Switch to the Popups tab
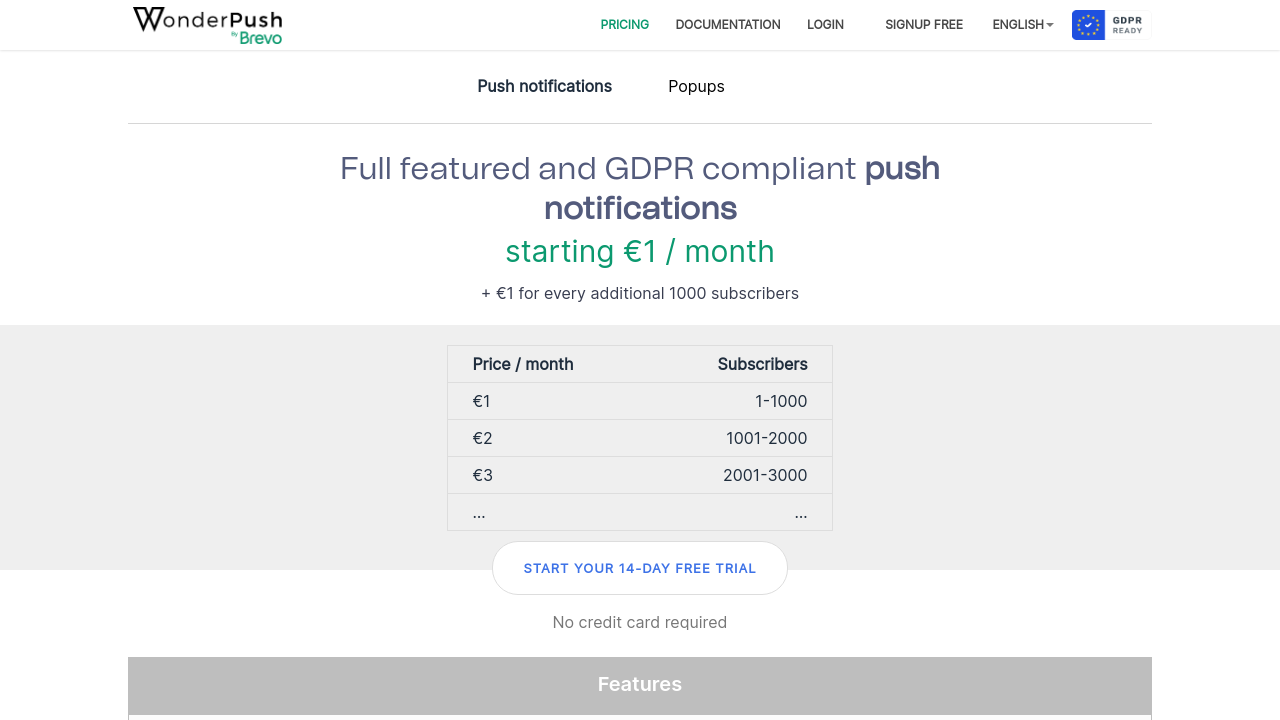The height and width of the screenshot is (720, 1280). [x=696, y=86]
